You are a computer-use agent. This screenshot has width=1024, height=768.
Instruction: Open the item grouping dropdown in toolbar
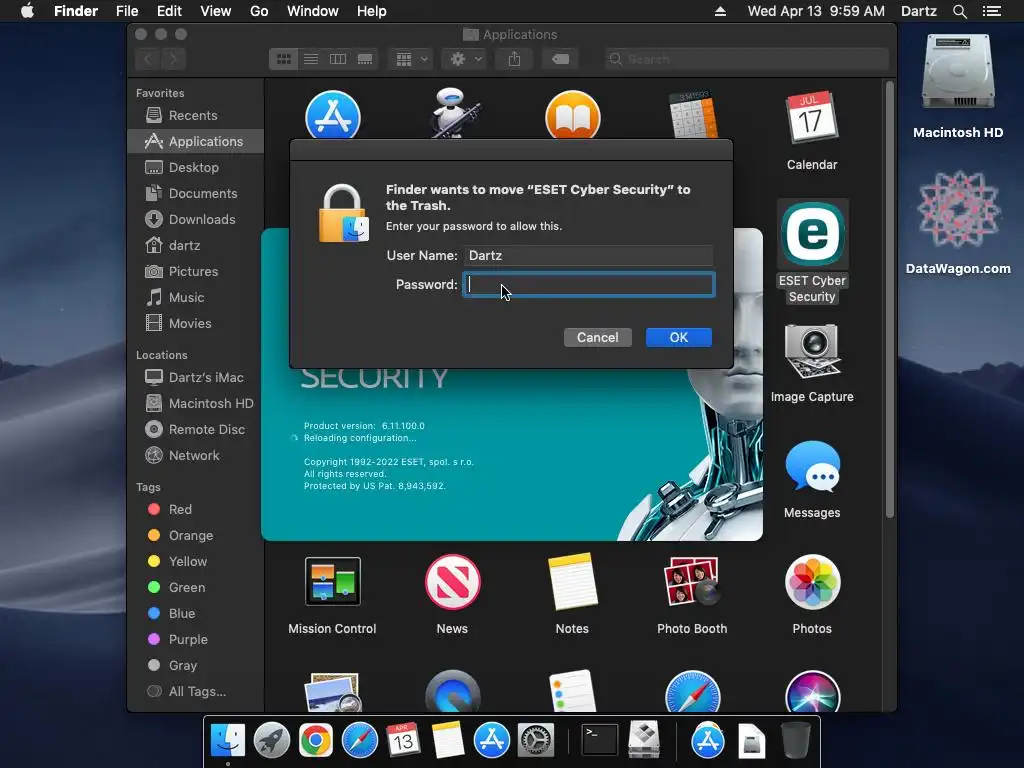click(x=411, y=59)
